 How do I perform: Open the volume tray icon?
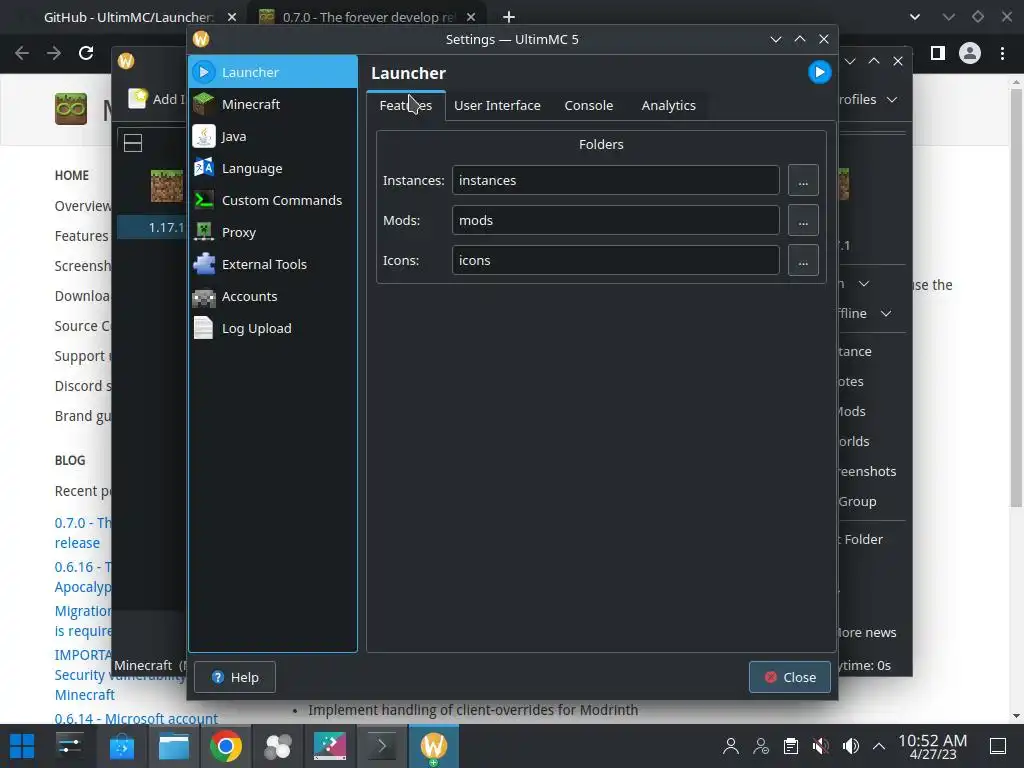[850, 746]
